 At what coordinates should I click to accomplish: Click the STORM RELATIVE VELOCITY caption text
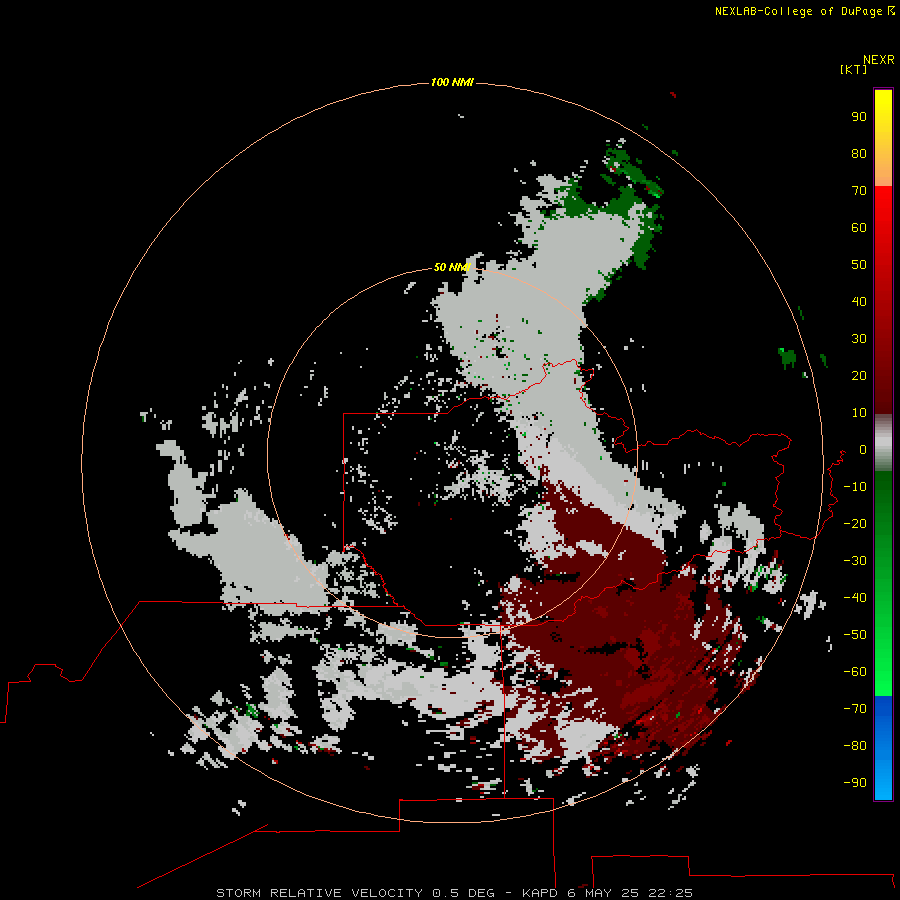[322, 893]
